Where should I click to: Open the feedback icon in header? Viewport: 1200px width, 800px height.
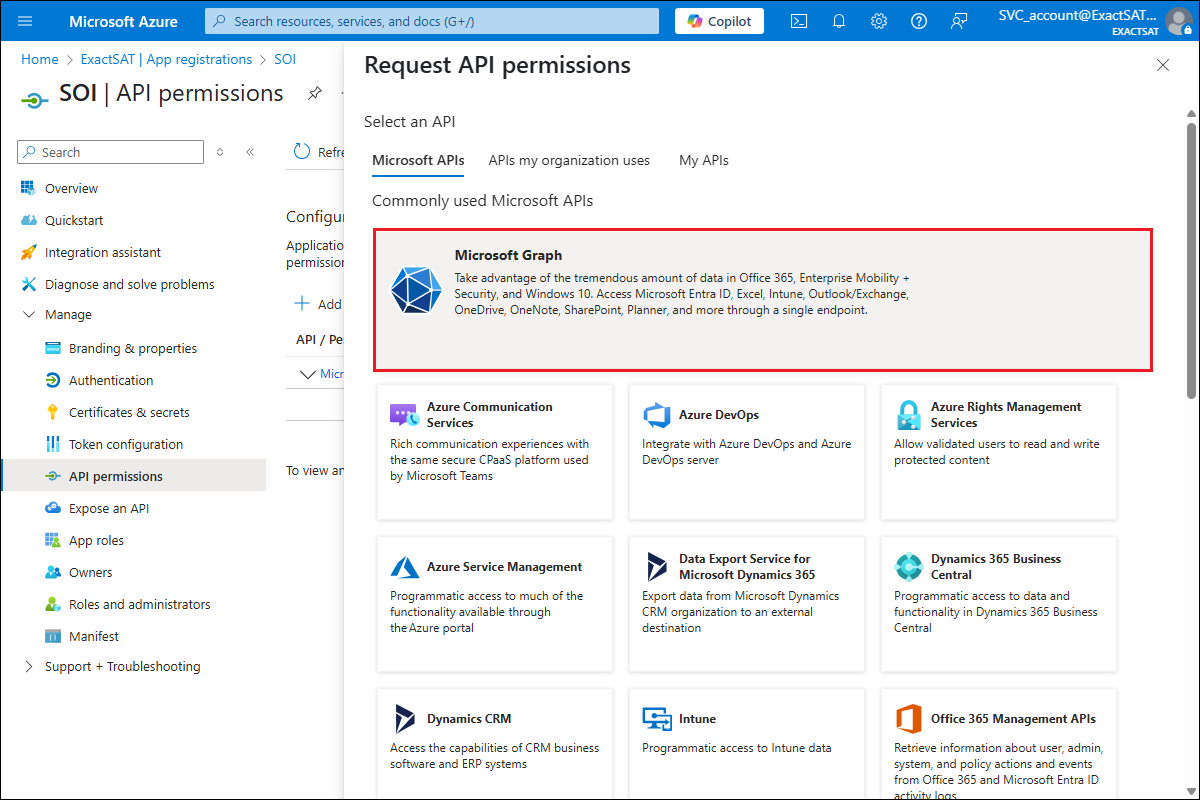(959, 21)
